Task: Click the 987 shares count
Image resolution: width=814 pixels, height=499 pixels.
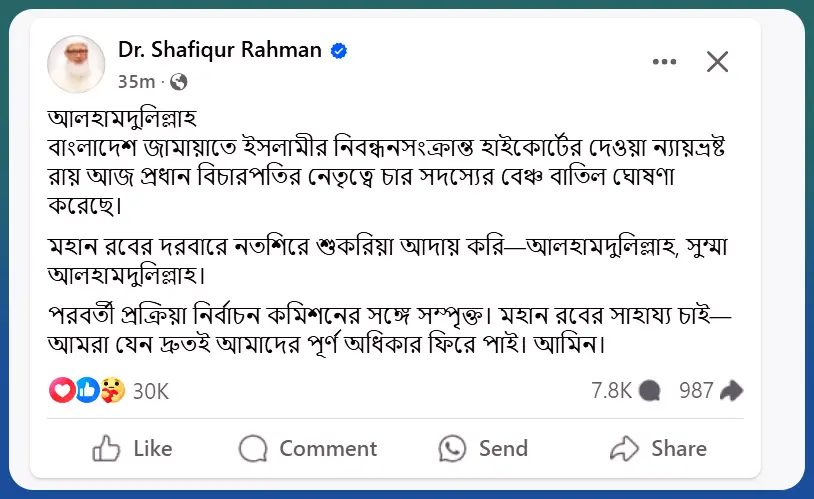Action: (x=697, y=390)
